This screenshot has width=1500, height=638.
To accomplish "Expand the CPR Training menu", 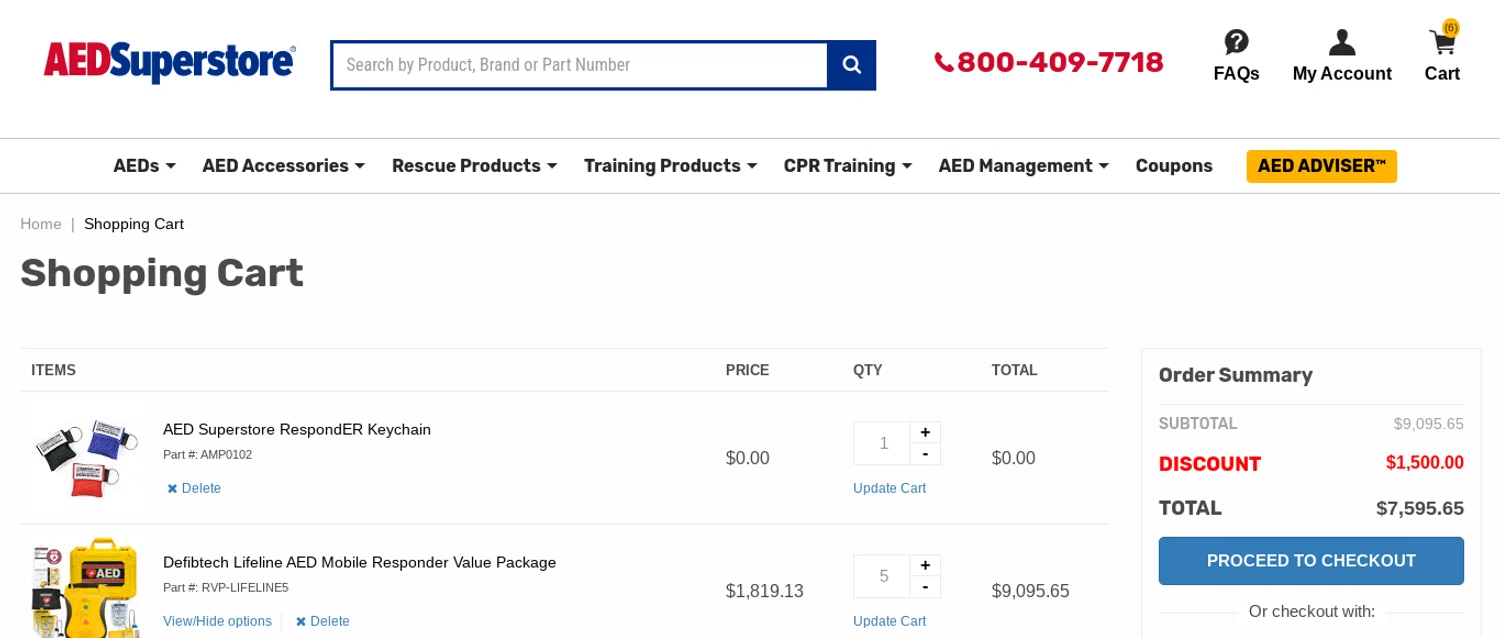I will pyautogui.click(x=847, y=166).
